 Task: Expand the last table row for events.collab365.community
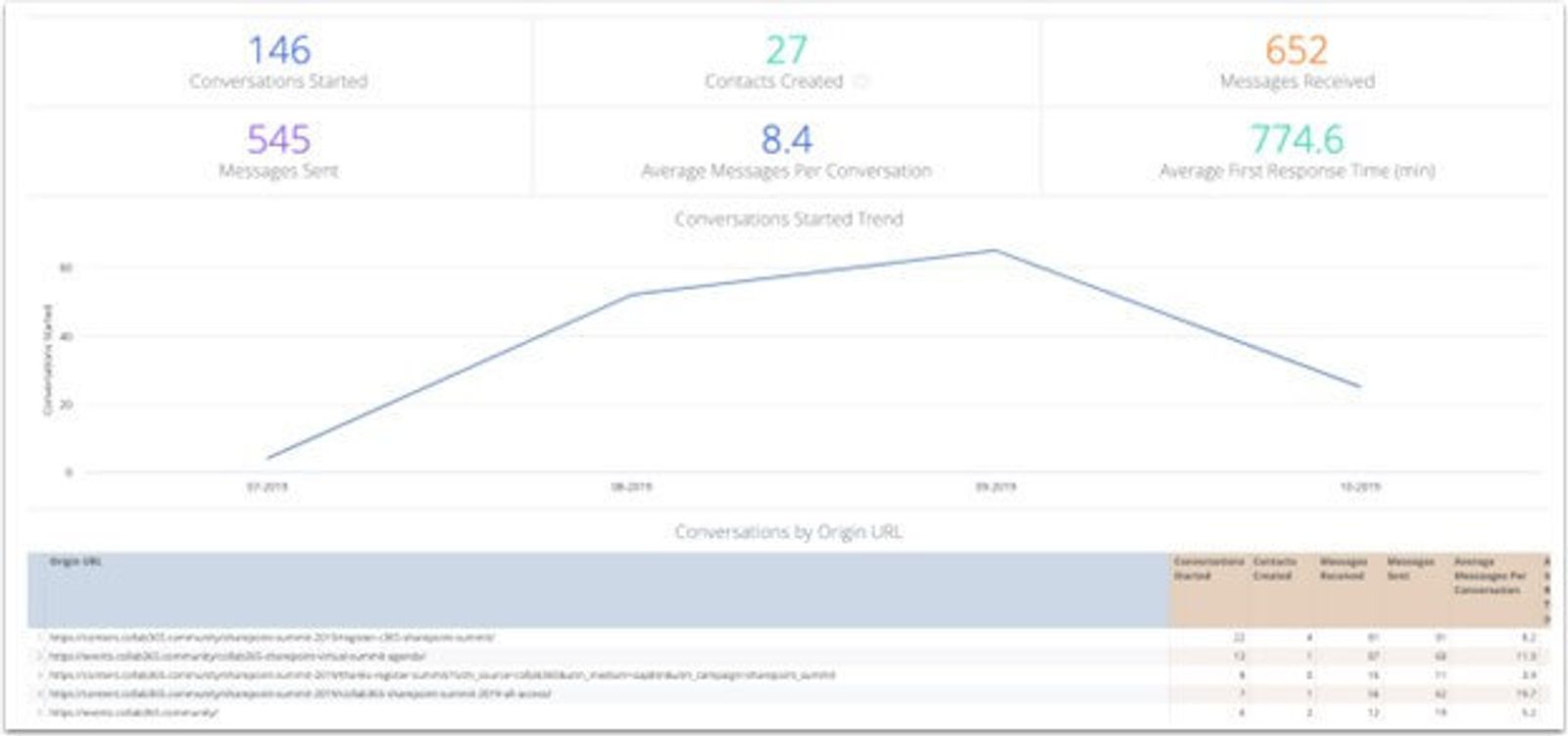pyautogui.click(x=40, y=712)
